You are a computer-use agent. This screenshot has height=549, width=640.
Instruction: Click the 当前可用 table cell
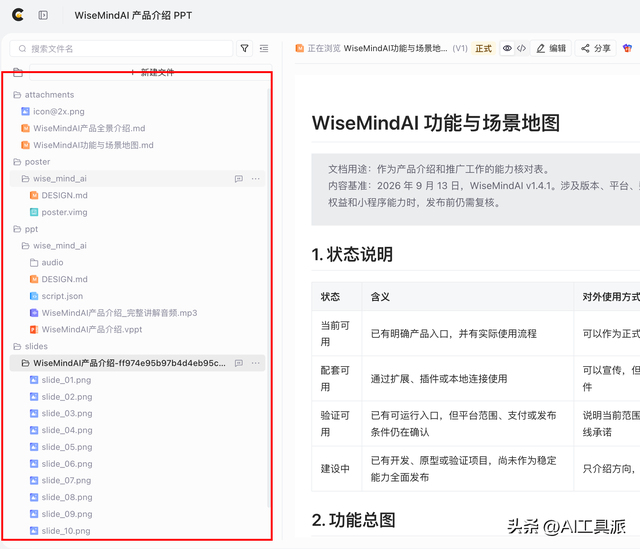[x=335, y=333]
